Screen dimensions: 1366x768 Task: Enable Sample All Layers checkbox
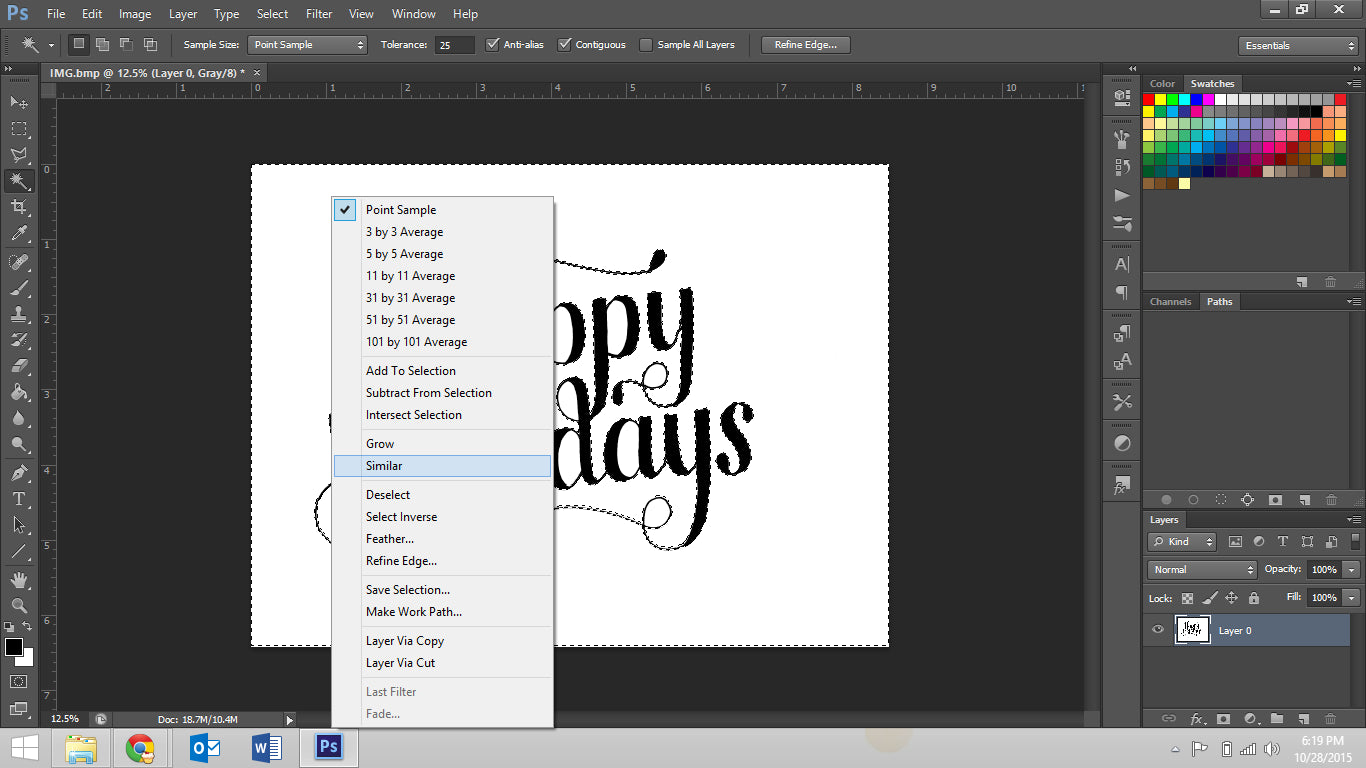[x=646, y=45]
